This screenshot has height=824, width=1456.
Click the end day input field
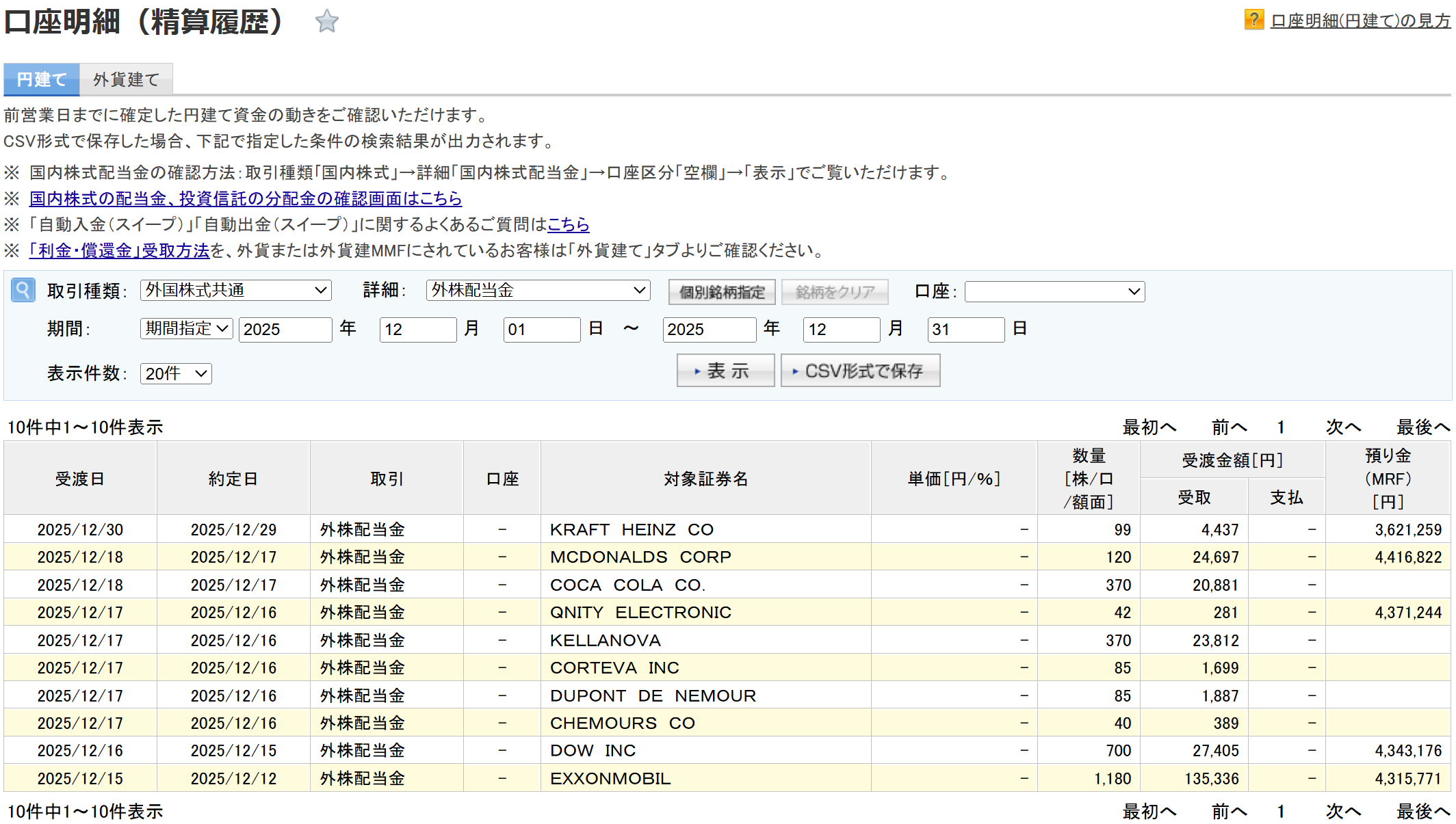pyautogui.click(x=965, y=330)
